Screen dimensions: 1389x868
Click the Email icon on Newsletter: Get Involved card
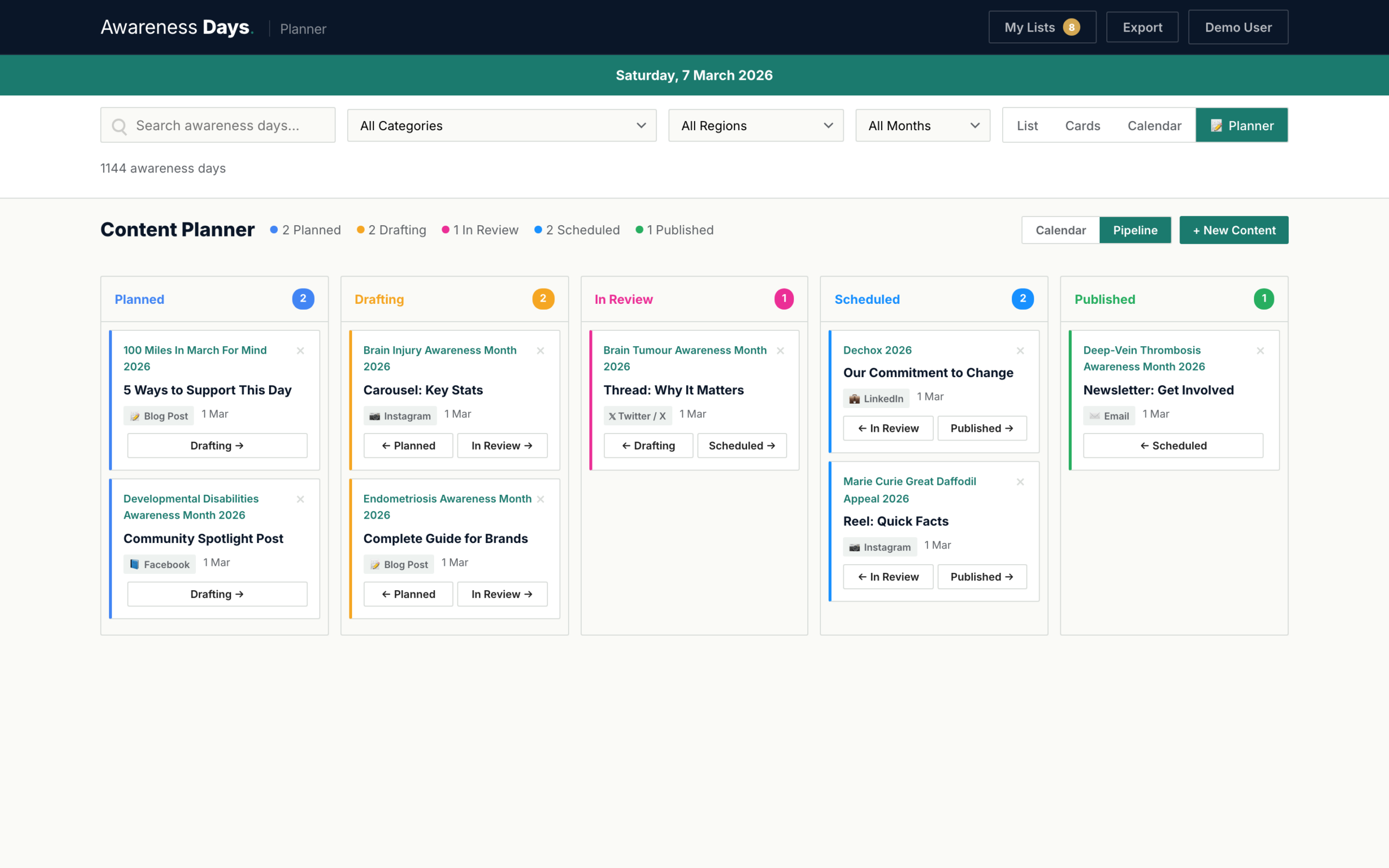(1094, 415)
